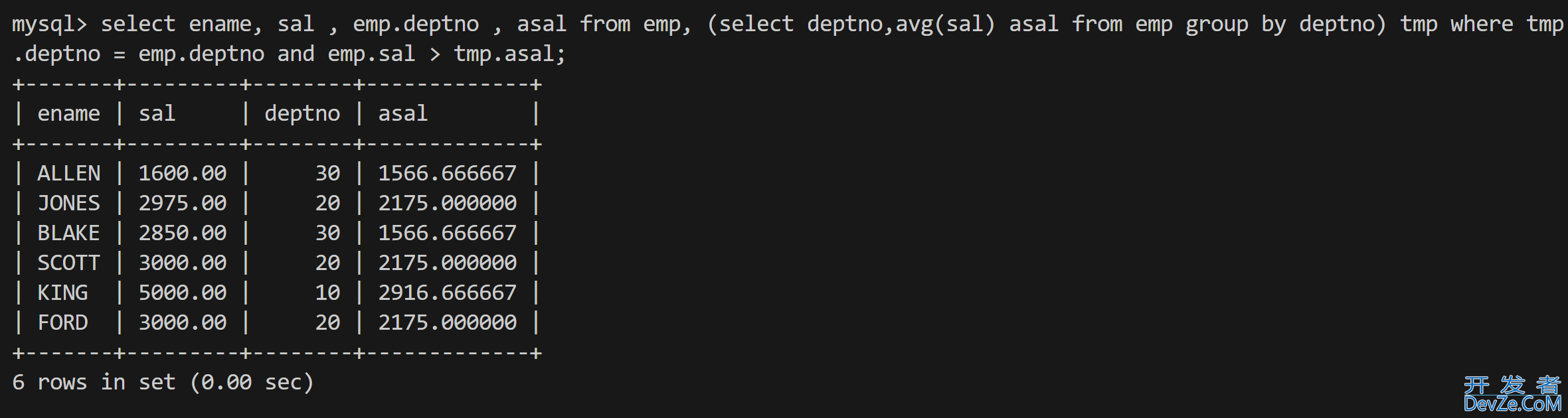Click the mysql> prompt text
The width and height of the screenshot is (1568, 418).
click(x=50, y=25)
